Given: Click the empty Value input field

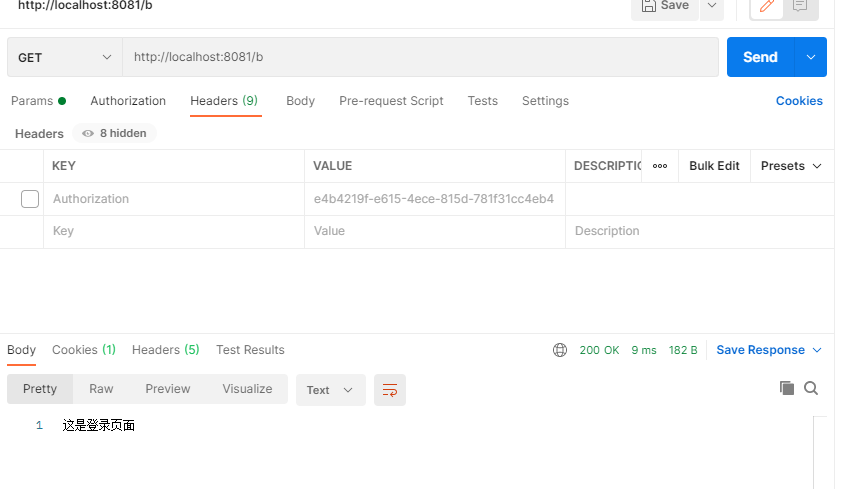Looking at the screenshot, I should (x=435, y=232).
